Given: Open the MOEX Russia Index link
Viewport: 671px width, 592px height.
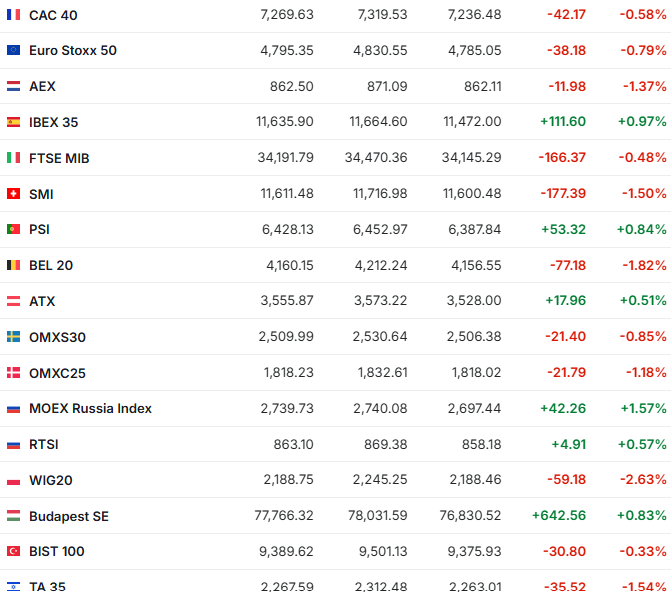Looking at the screenshot, I should click(x=90, y=408).
